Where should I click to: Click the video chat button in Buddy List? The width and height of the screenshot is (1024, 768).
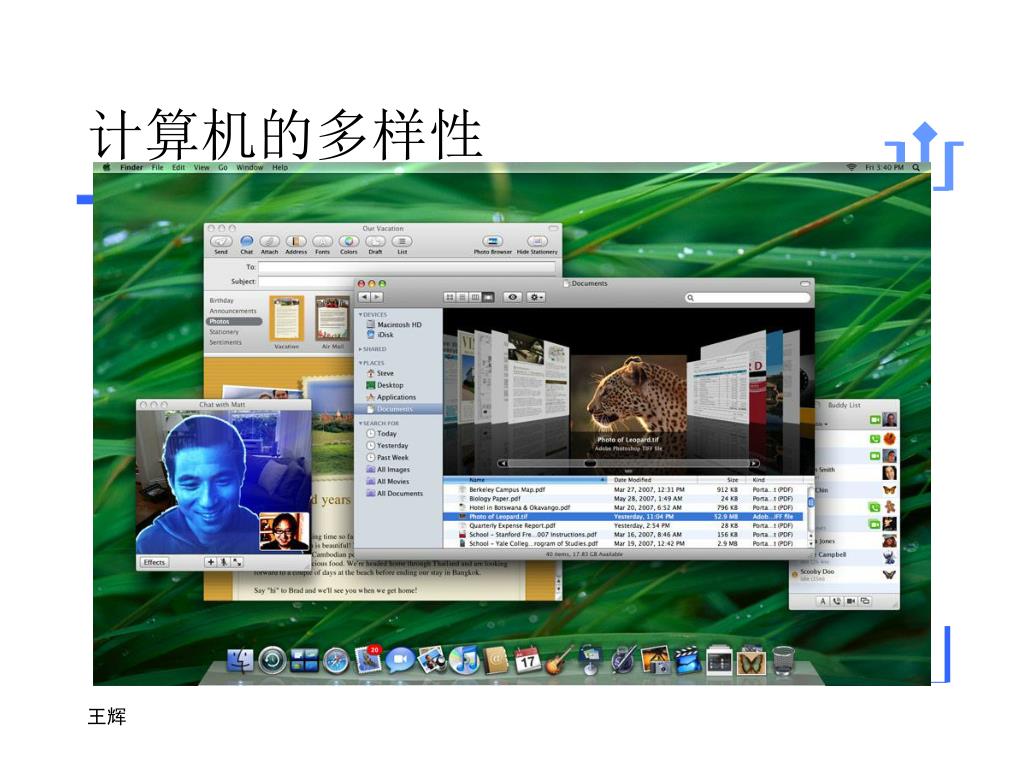tap(851, 601)
